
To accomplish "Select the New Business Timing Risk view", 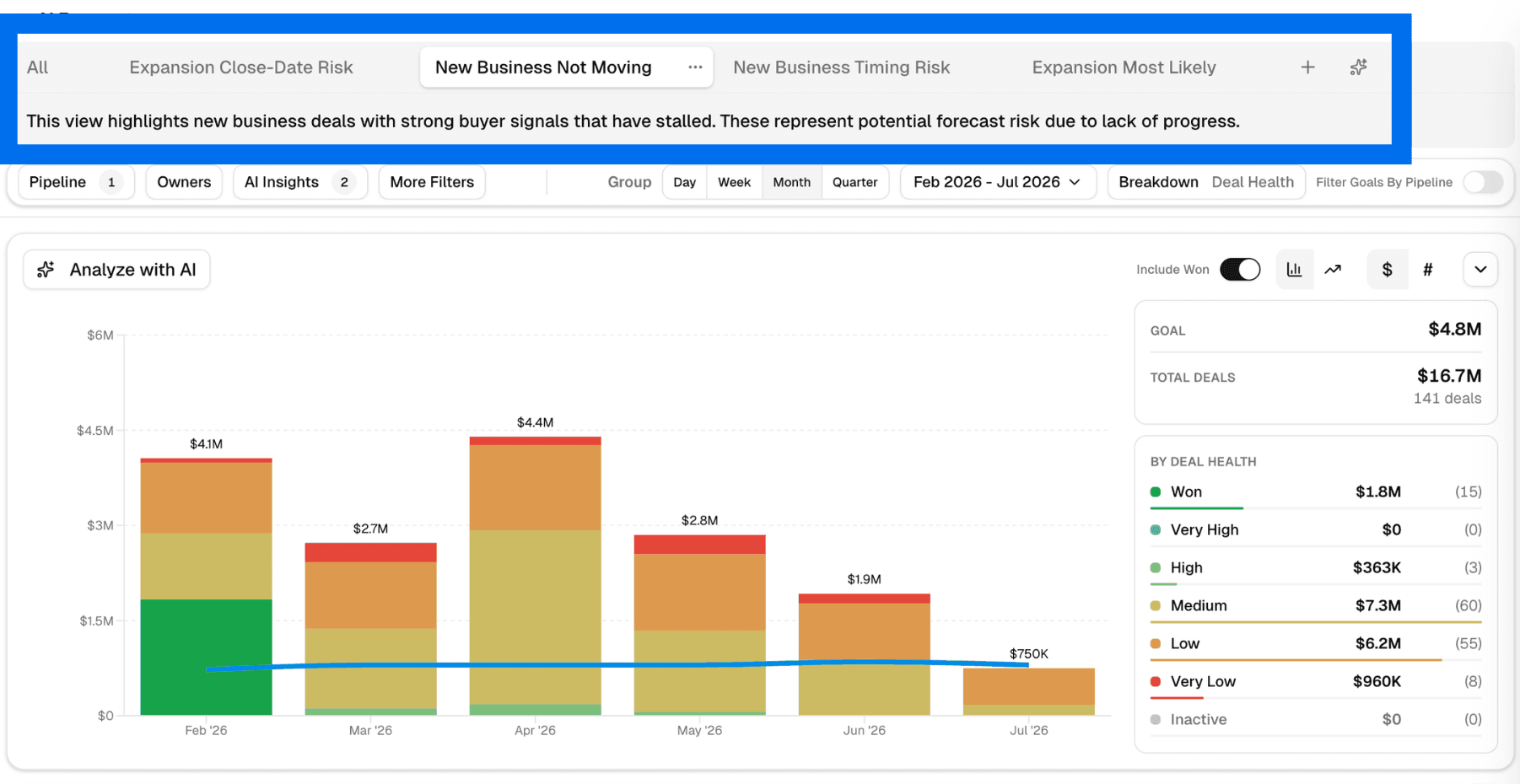I will tap(841, 67).
